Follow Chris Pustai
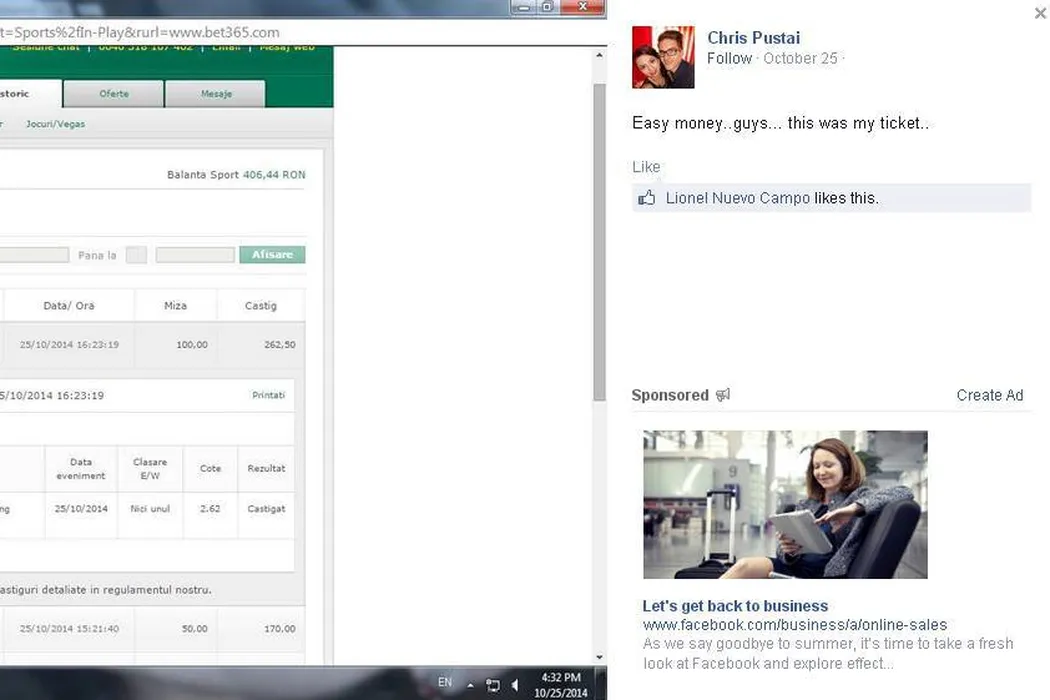The image size is (1050, 700). (729, 59)
